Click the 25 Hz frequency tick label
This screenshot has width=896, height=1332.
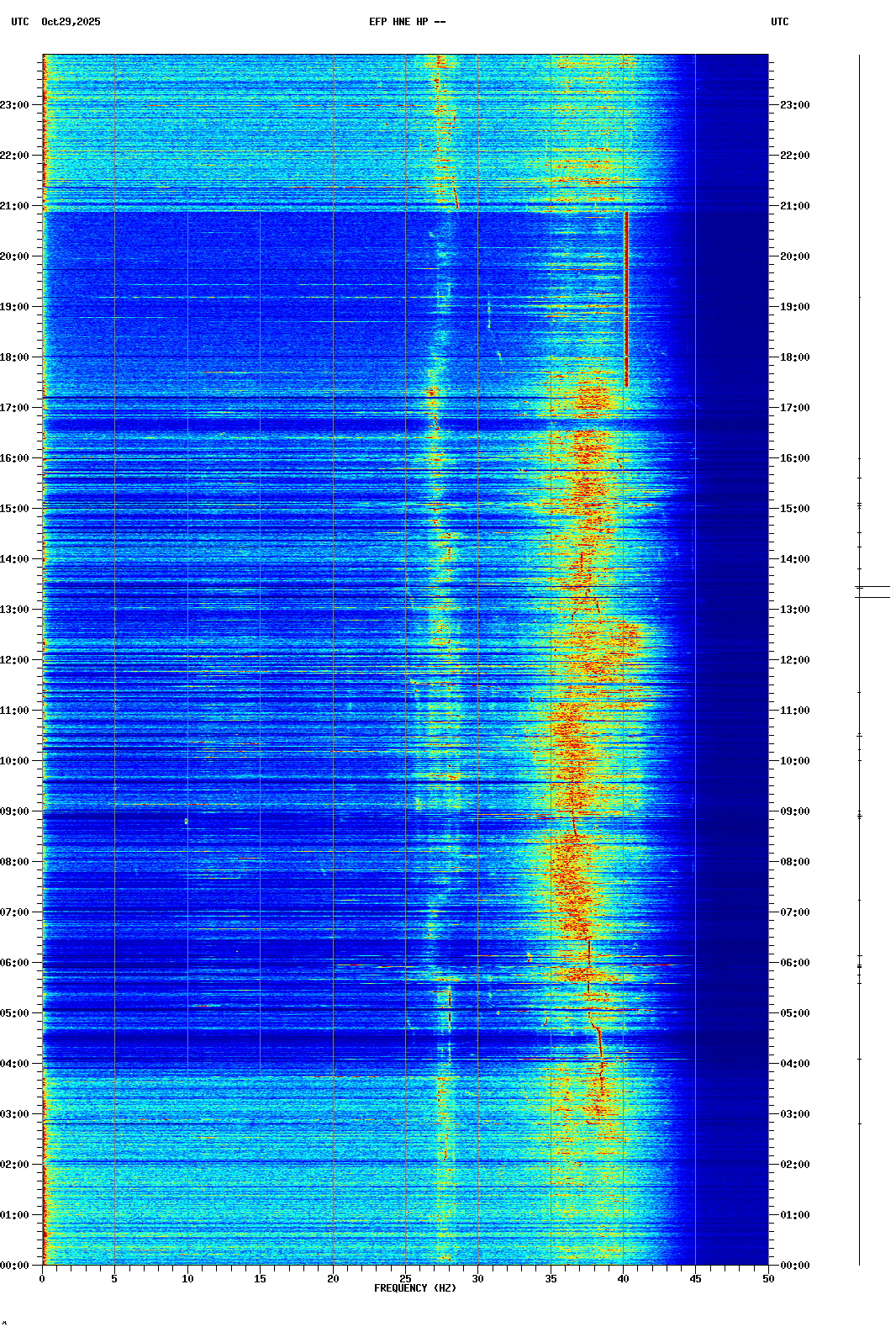pyautogui.click(x=405, y=1279)
